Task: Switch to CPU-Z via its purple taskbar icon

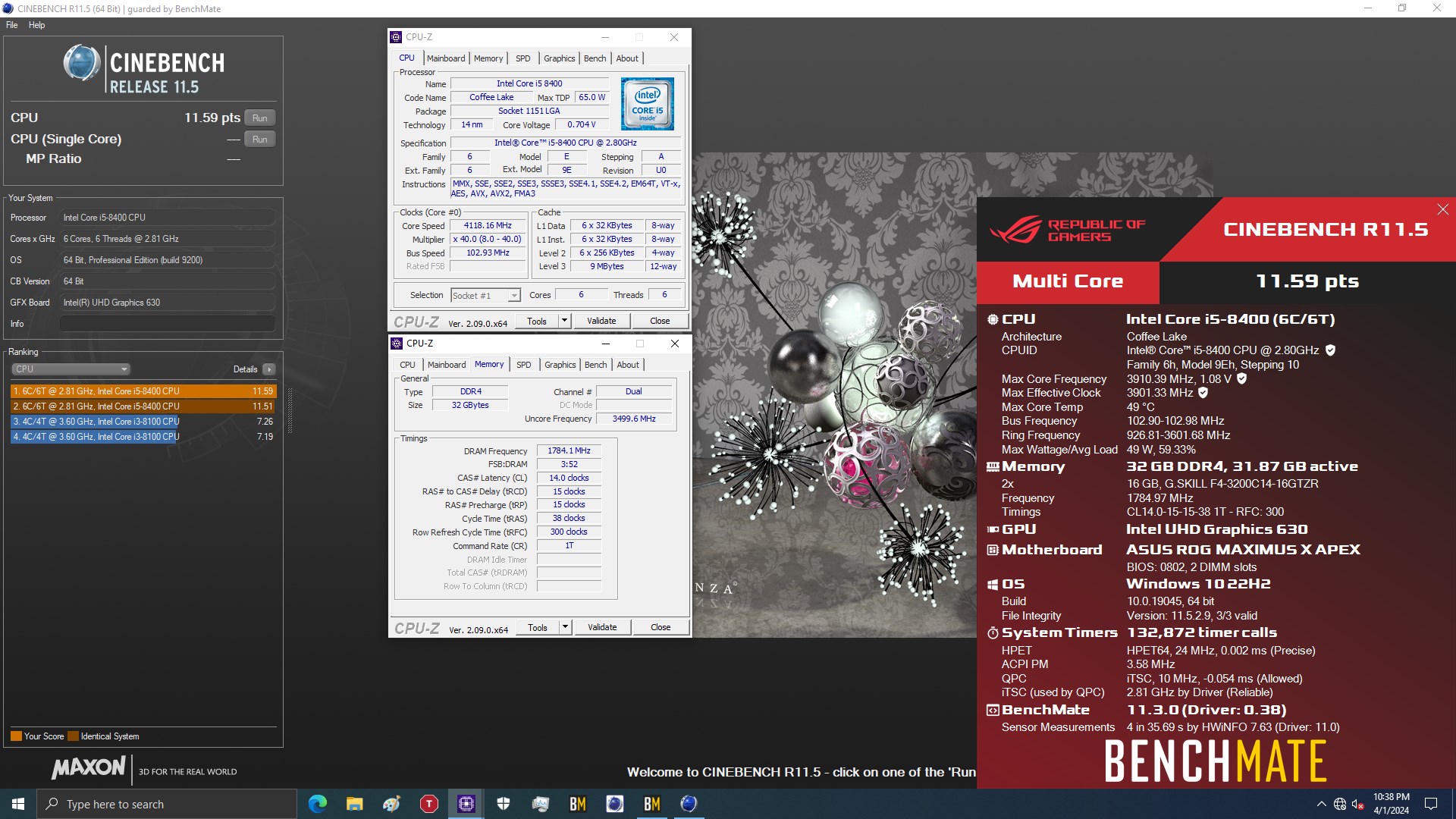Action: tap(466, 804)
